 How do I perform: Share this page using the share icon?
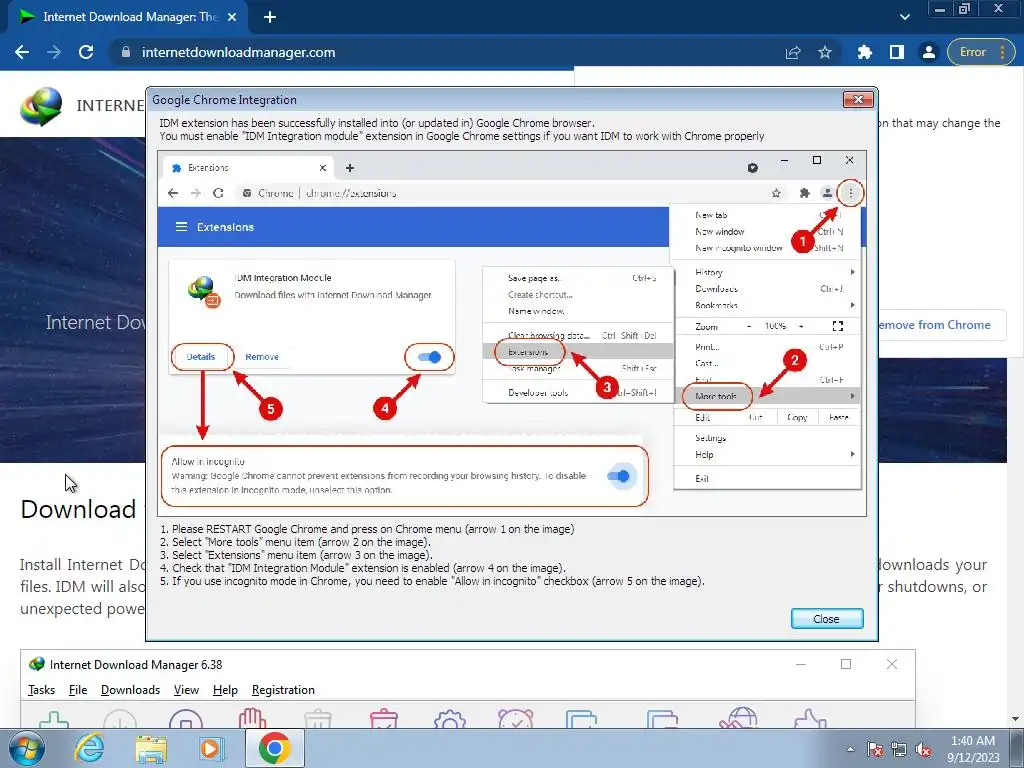(793, 52)
